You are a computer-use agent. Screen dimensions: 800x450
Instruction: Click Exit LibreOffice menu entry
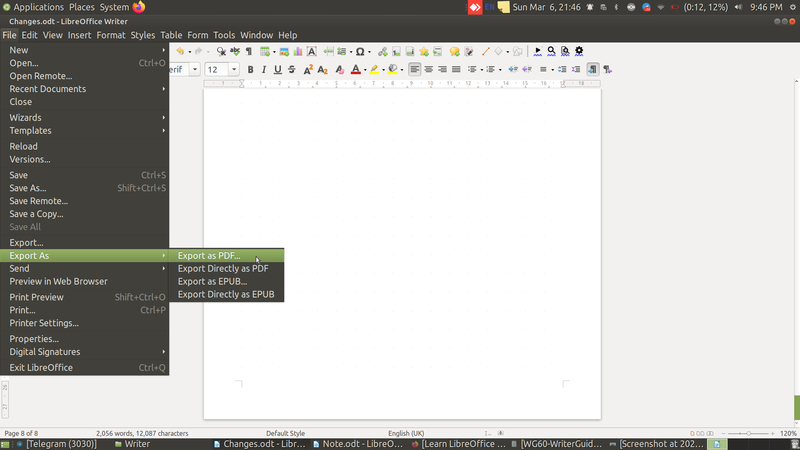pyautogui.click(x=85, y=368)
